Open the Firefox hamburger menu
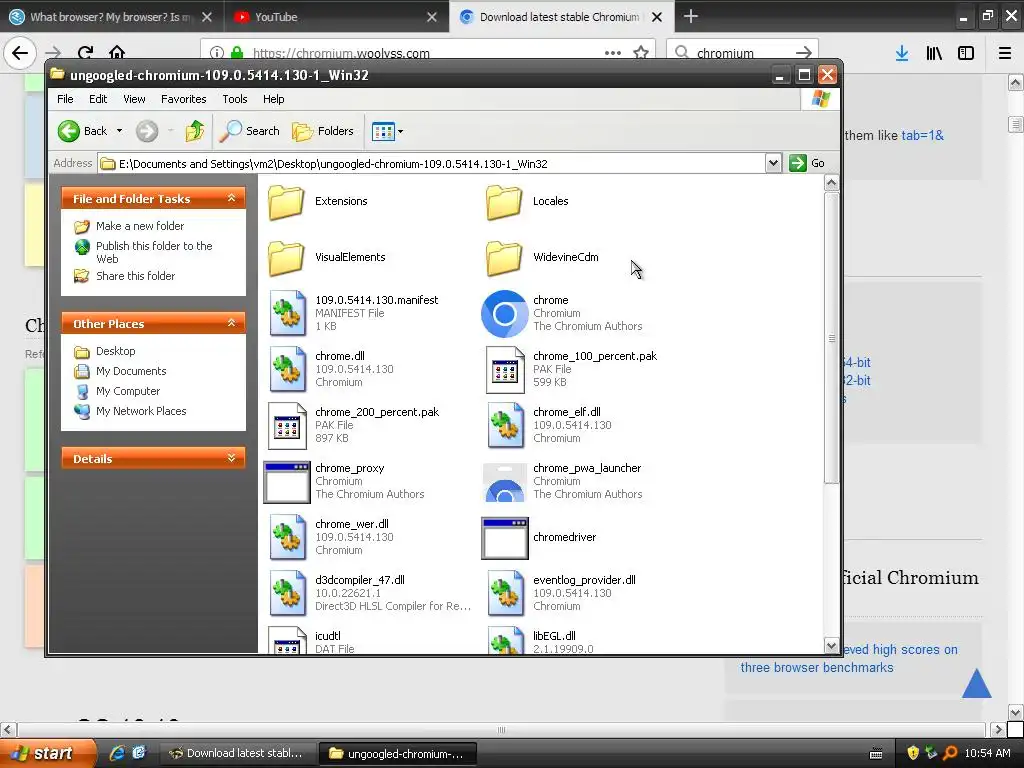 tap(1005, 53)
